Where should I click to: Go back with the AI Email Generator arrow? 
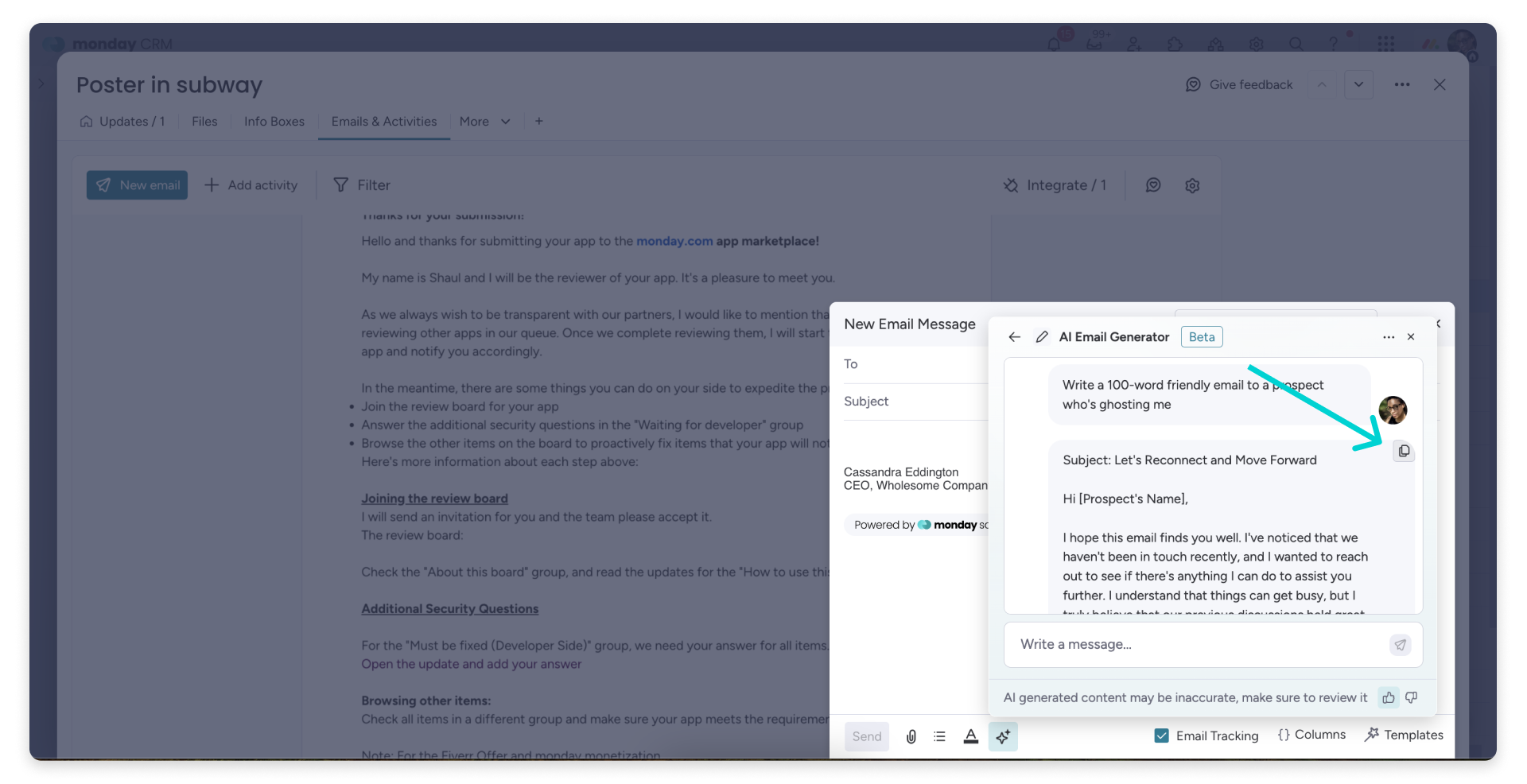(x=1014, y=337)
